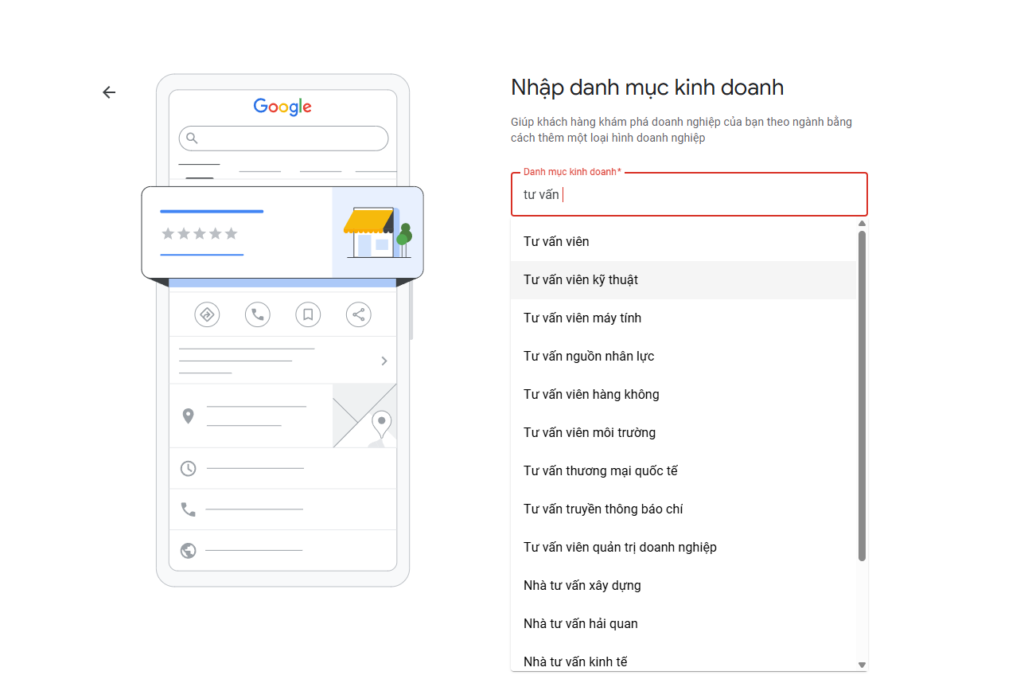1024x679 pixels.
Task: Pick "Tư vấn nguồn nhân lực" from list
Action: point(588,356)
